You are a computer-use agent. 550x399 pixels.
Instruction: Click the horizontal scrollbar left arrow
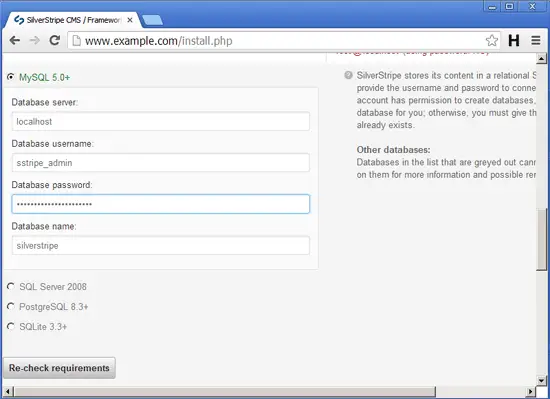(8, 391)
